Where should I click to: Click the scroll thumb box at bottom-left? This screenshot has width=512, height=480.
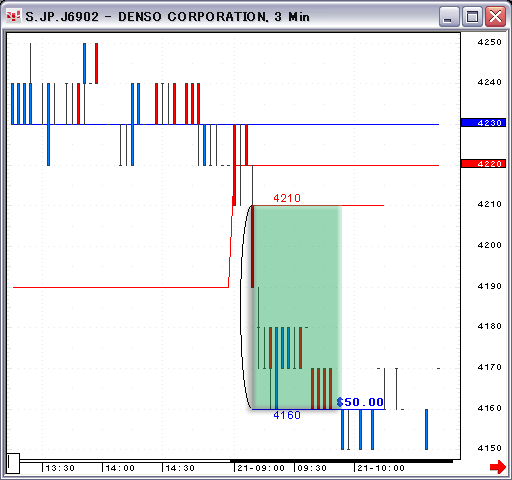coord(13,463)
